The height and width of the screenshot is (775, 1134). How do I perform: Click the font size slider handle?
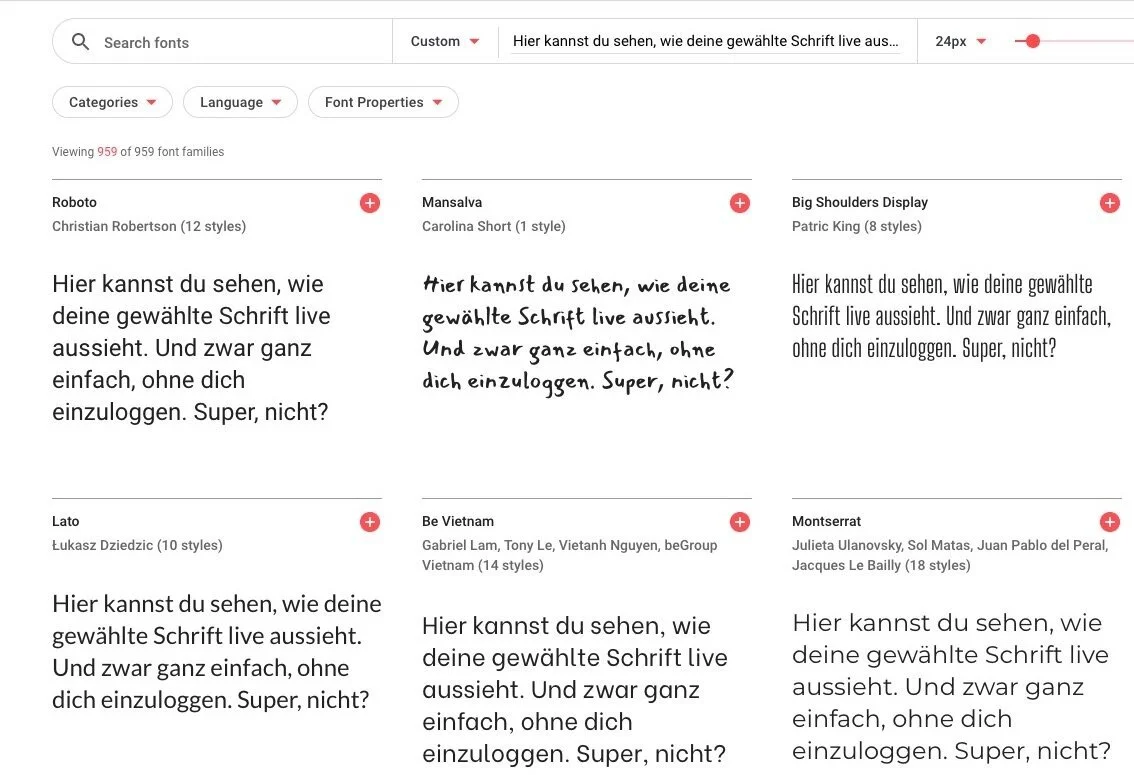[x=1033, y=41]
